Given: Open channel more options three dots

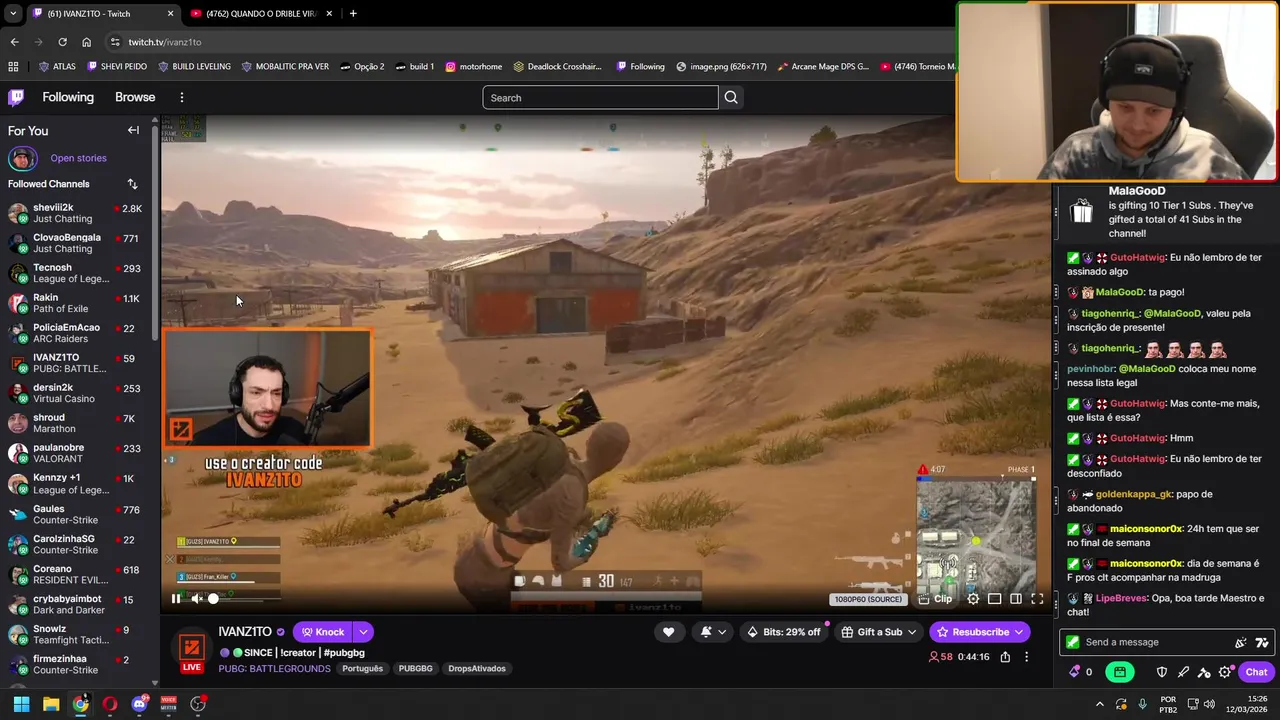Looking at the screenshot, I should point(1026,657).
